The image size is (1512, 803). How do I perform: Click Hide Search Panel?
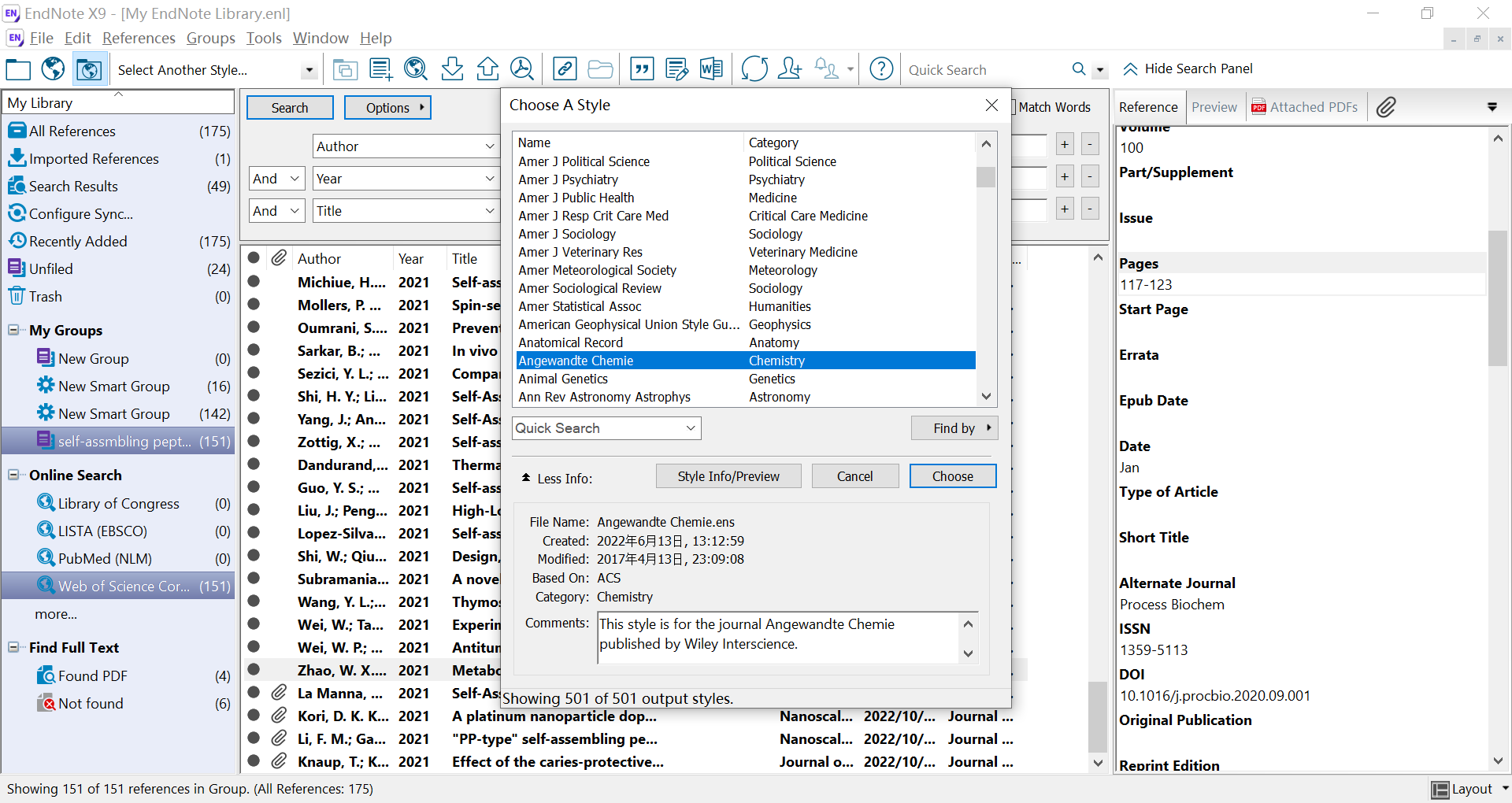tap(1188, 68)
